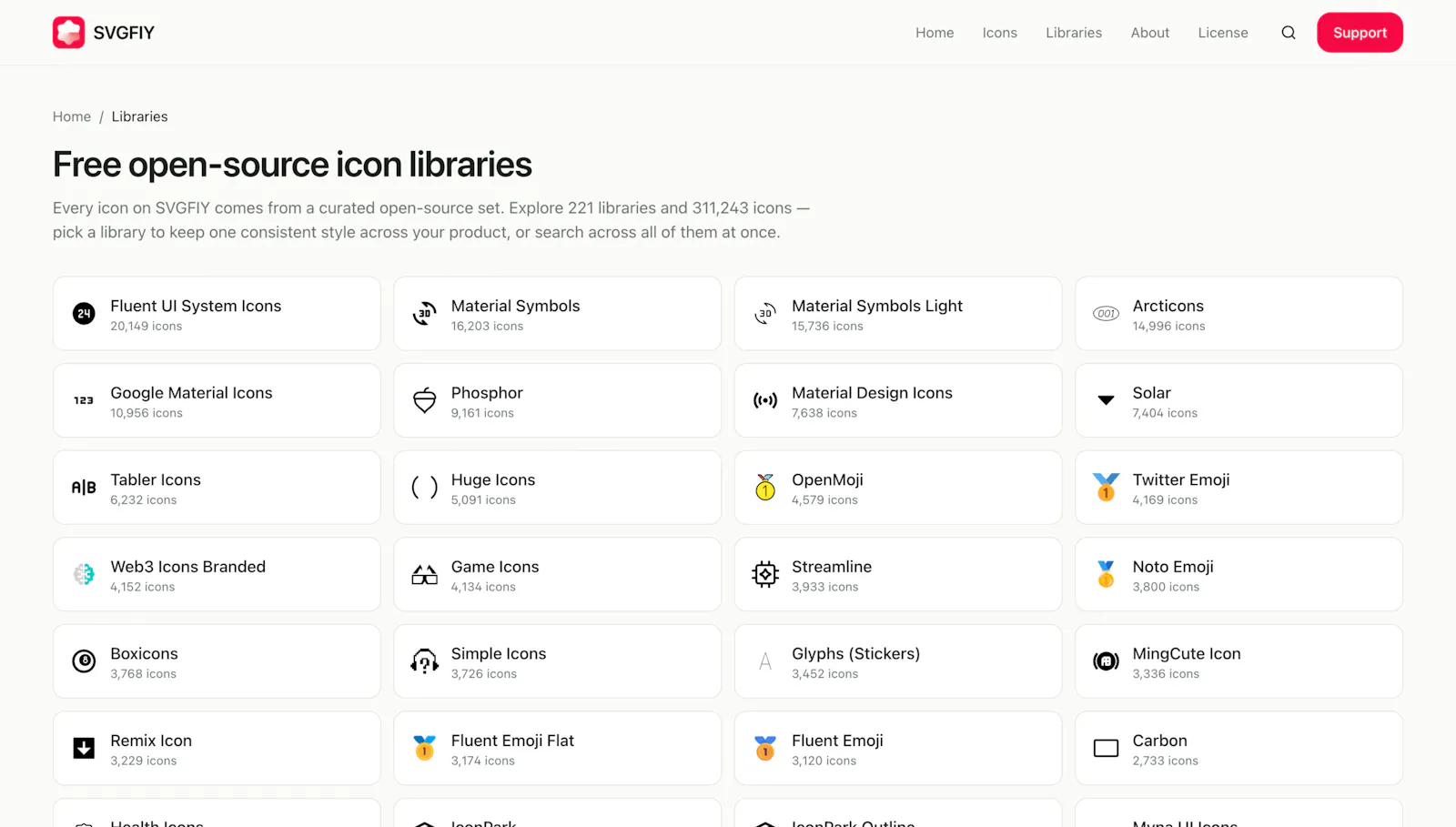This screenshot has width=1456, height=827.
Task: Click the Twitter Emoji medal icon
Action: click(x=1106, y=488)
